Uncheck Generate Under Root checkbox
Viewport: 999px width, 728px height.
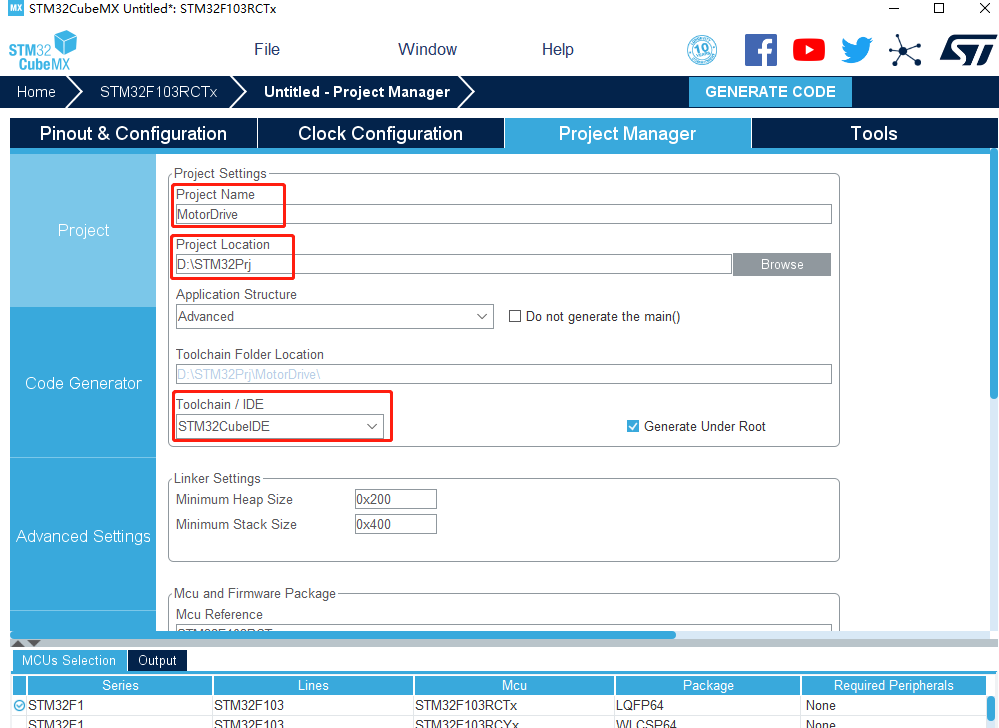(633, 426)
